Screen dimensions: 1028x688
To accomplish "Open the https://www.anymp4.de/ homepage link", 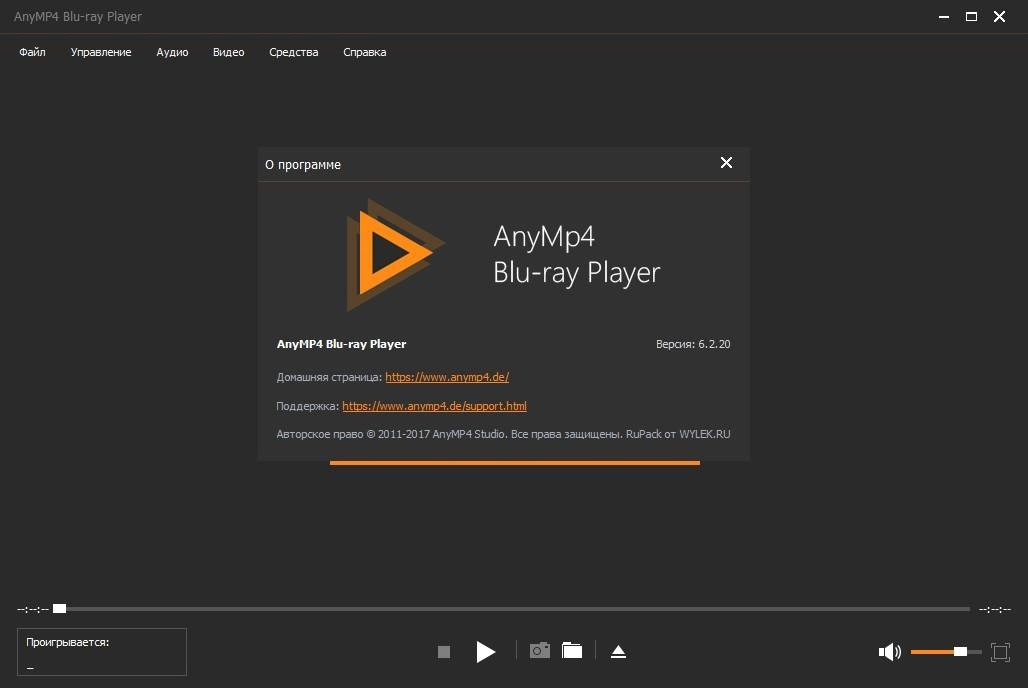I will pos(447,377).
